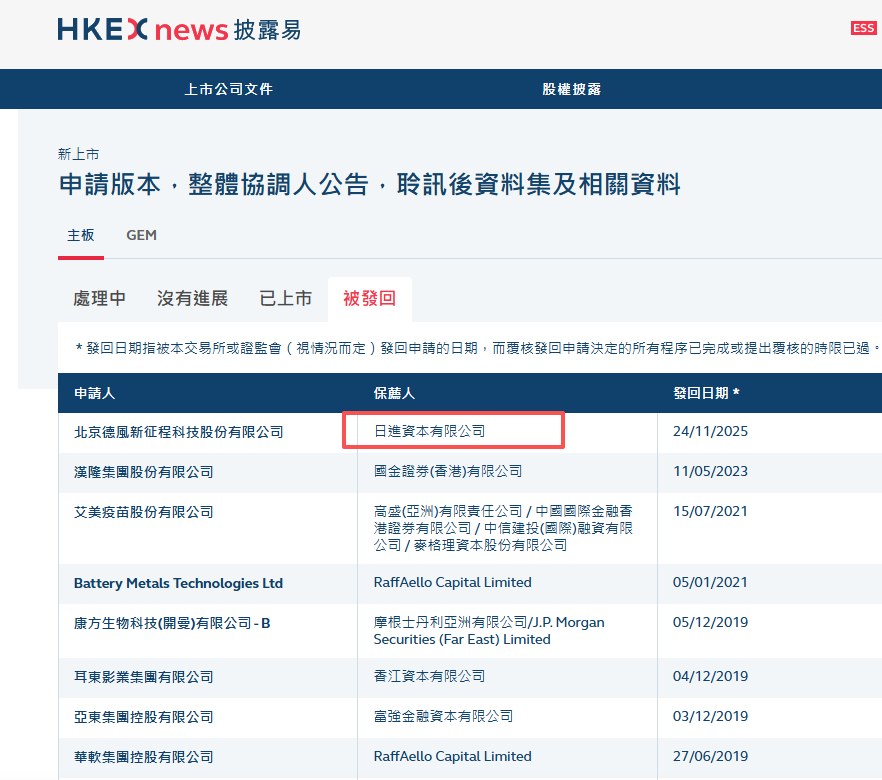Click the date 05/12/2019
882x780 pixels.
pos(710,622)
